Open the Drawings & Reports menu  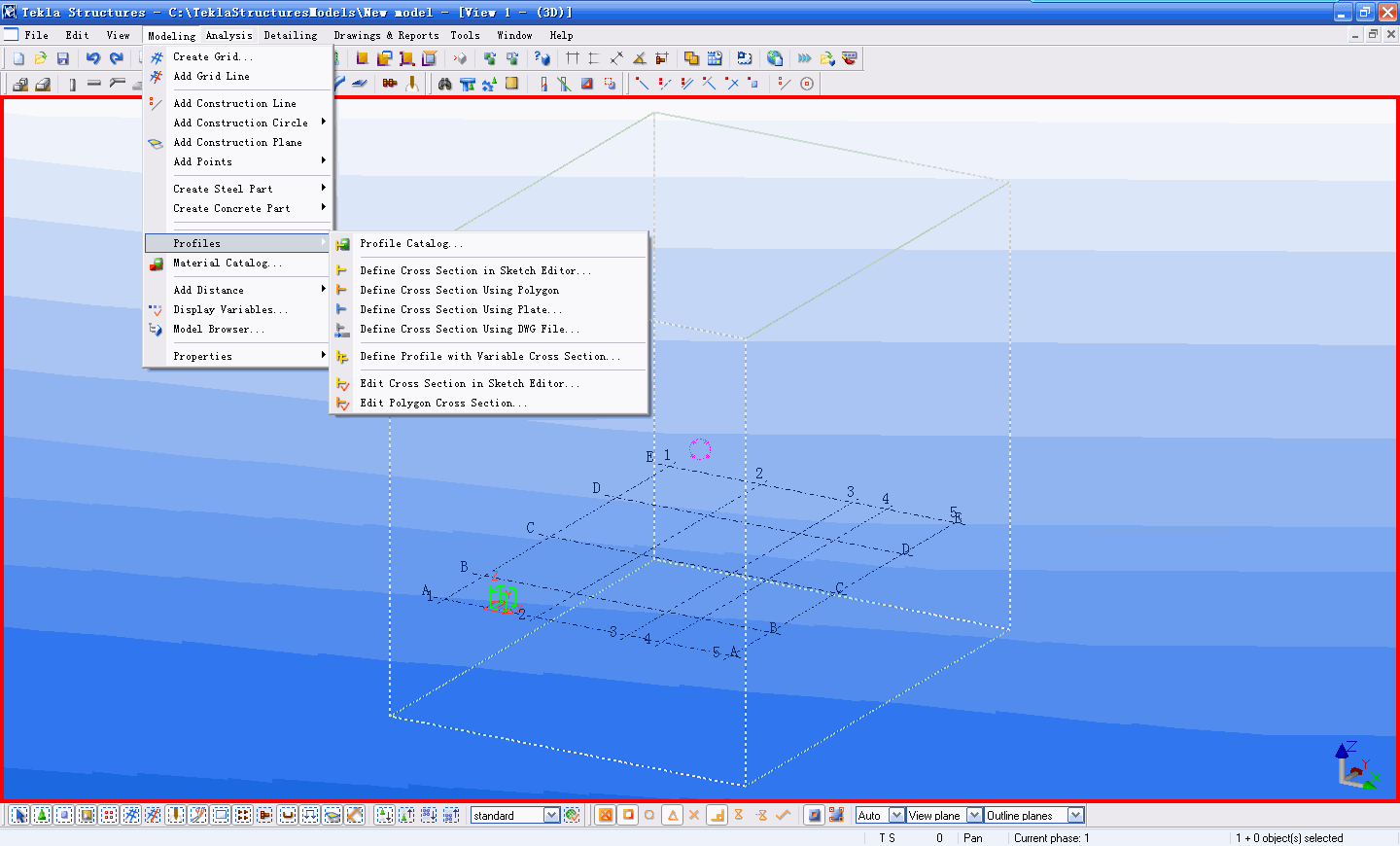[x=386, y=35]
